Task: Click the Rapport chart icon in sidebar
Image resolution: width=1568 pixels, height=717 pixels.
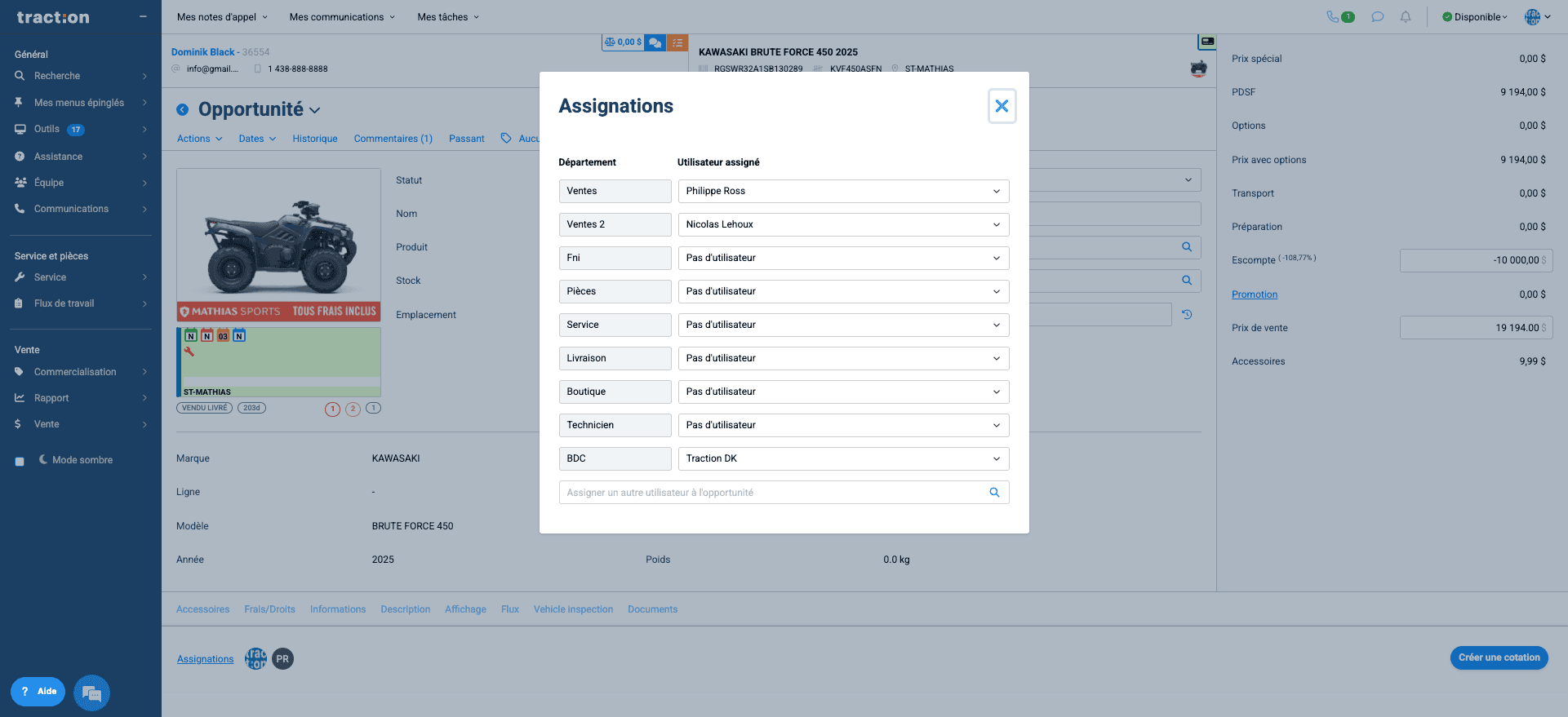Action: pyautogui.click(x=20, y=398)
